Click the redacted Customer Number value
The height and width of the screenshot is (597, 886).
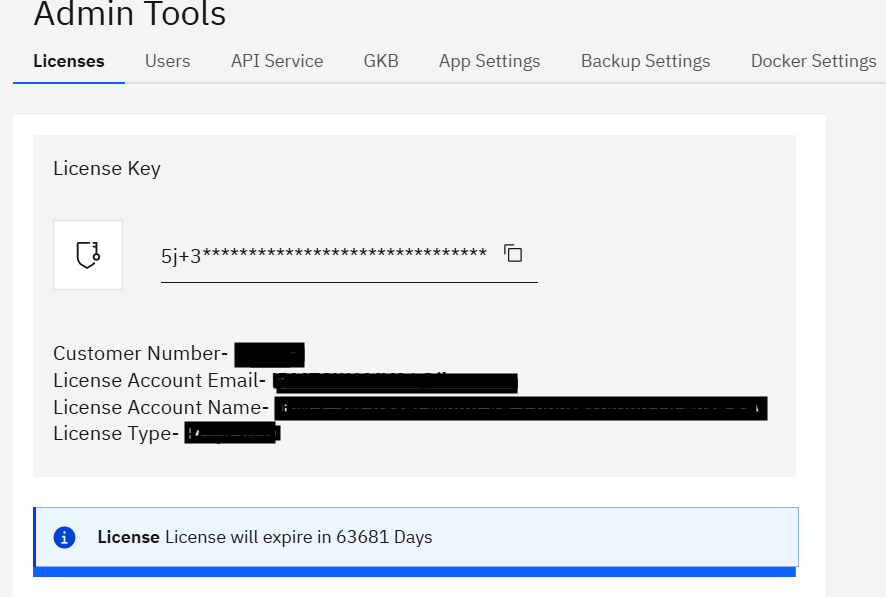pyautogui.click(x=269, y=354)
